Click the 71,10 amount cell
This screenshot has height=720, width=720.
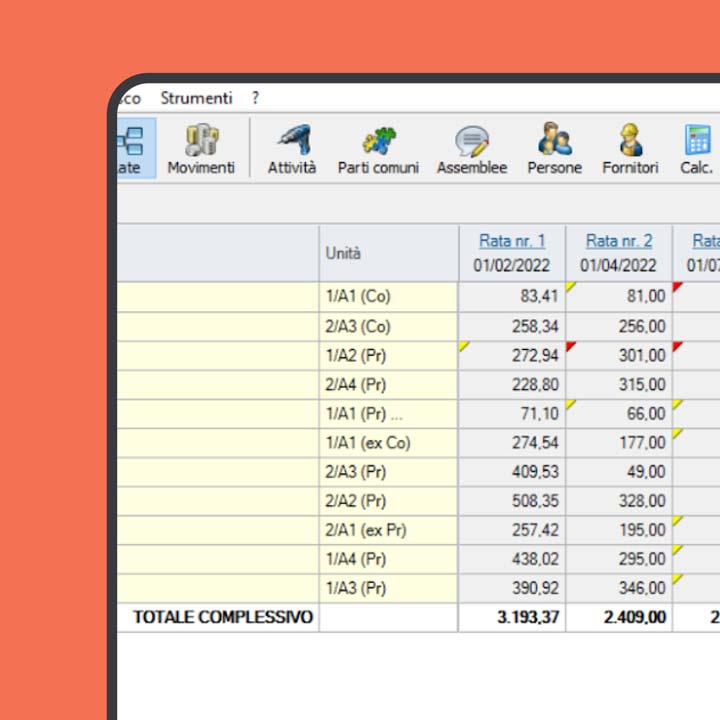[x=512, y=414]
